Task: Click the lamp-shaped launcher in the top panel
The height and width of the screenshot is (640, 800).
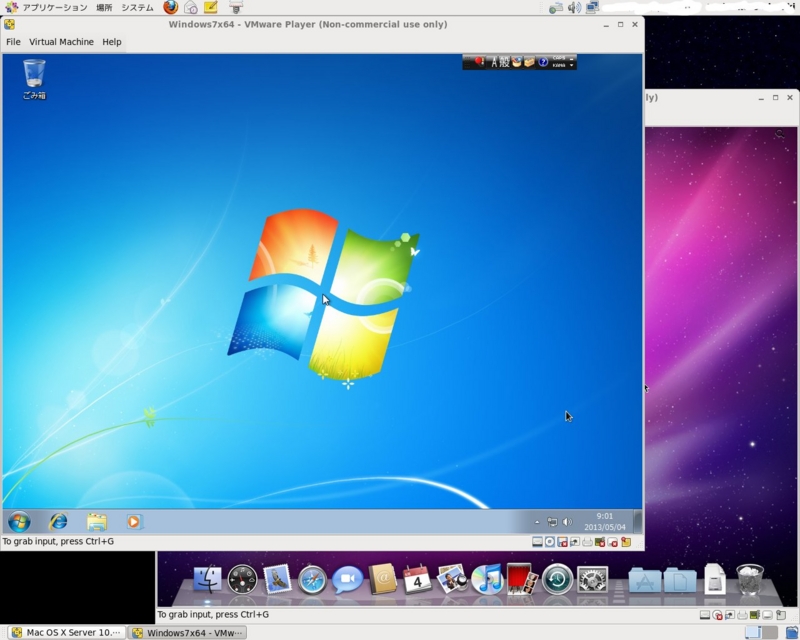Action: pyautogui.click(x=236, y=7)
